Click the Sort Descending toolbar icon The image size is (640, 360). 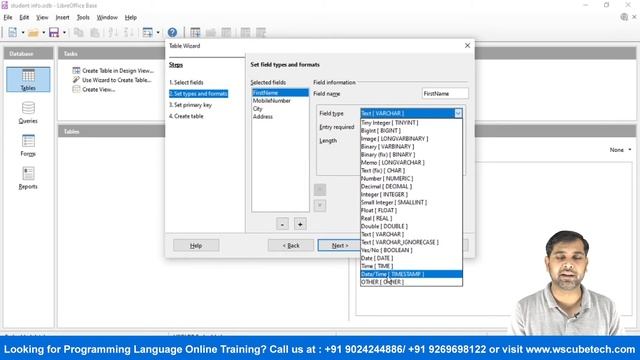click(x=129, y=32)
